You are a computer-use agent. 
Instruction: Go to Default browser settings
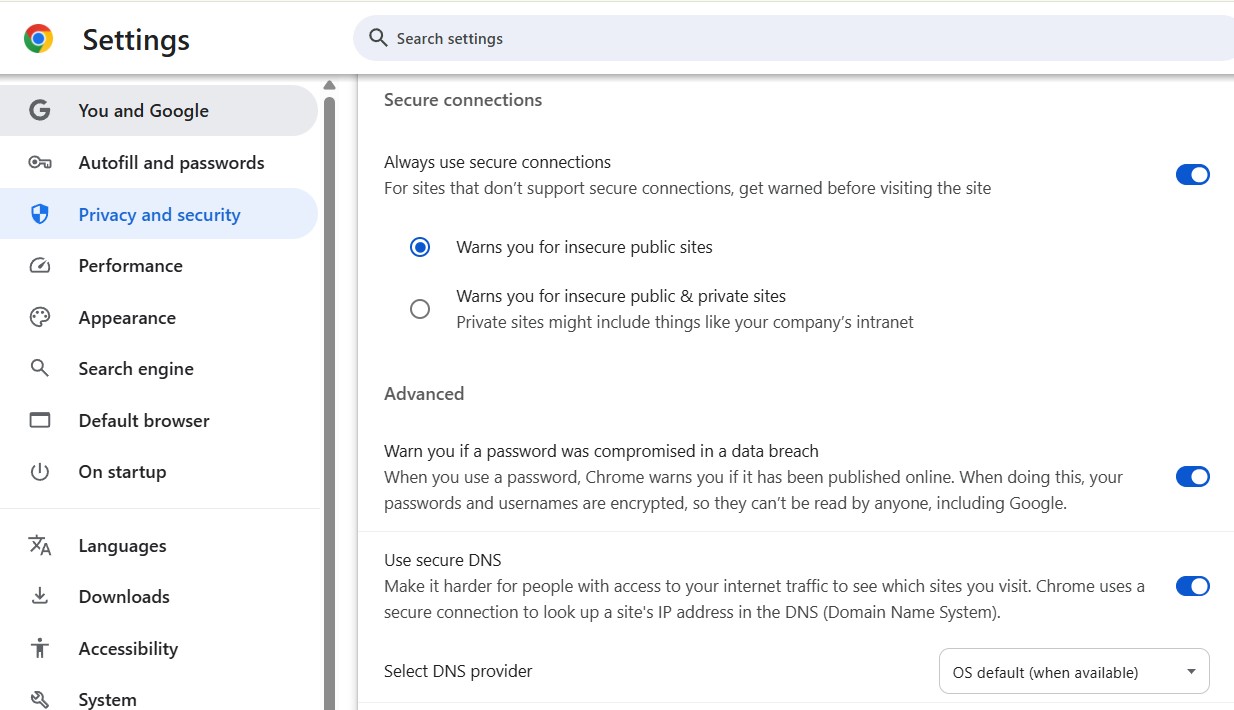(x=144, y=421)
